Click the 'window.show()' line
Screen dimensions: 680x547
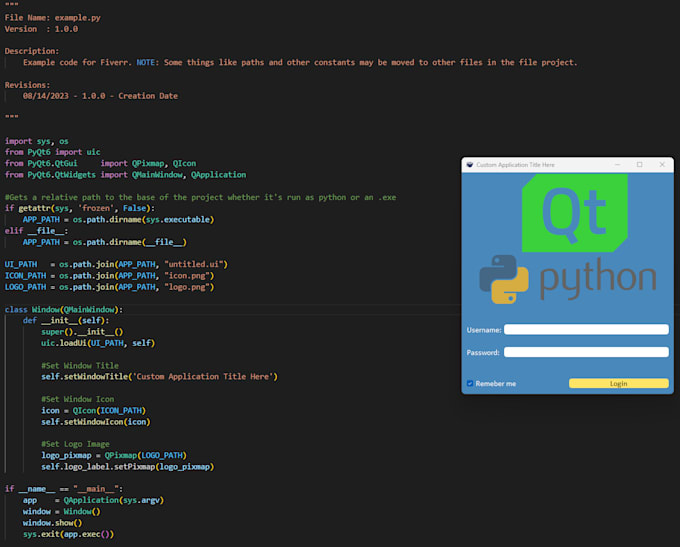[x=52, y=523]
